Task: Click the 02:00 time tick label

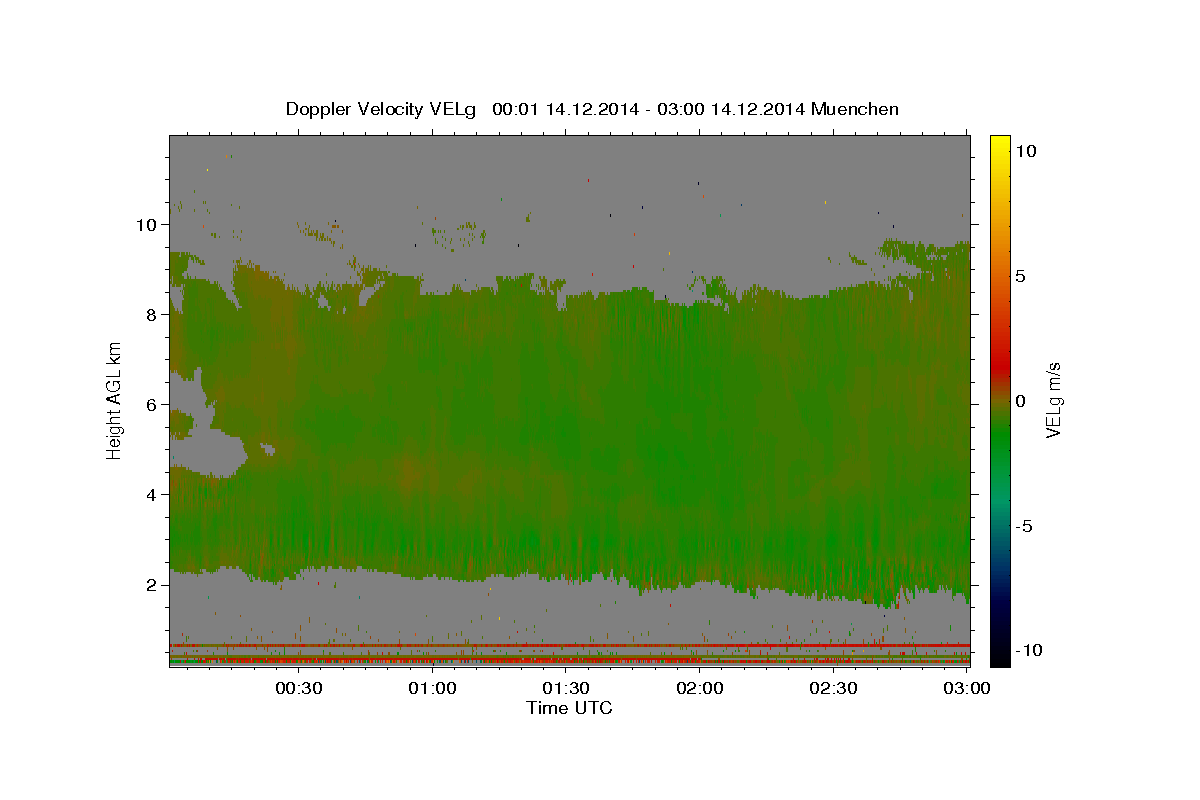Action: [700, 688]
